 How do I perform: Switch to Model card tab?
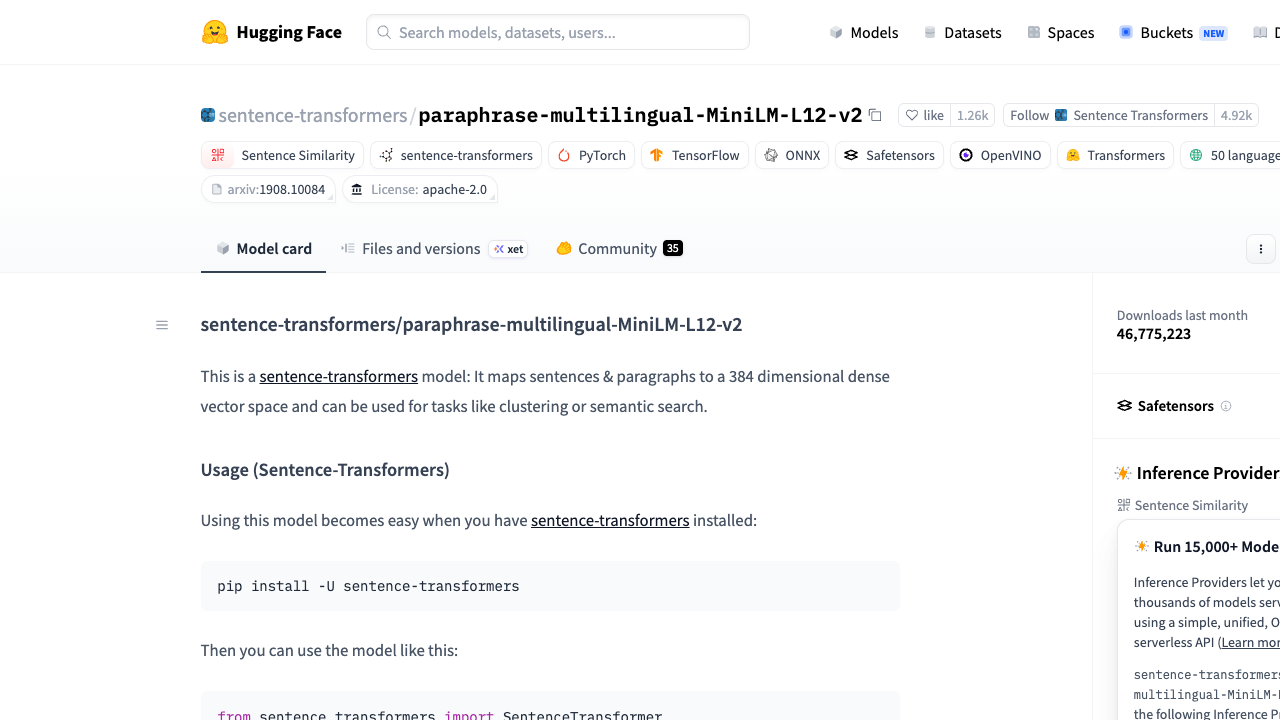263,249
